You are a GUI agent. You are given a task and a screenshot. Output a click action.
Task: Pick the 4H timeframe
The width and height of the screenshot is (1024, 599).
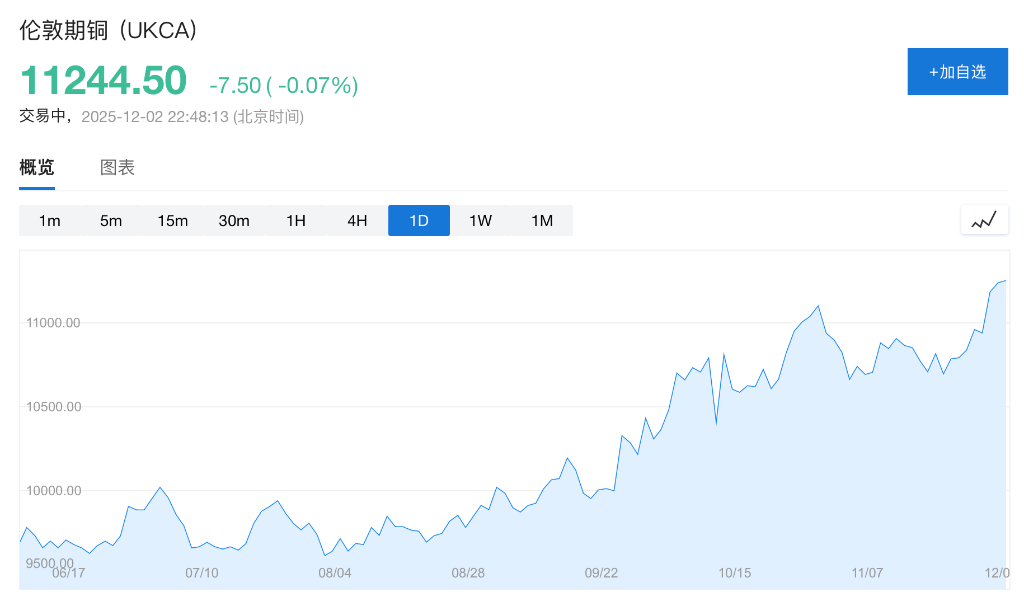pyautogui.click(x=357, y=221)
